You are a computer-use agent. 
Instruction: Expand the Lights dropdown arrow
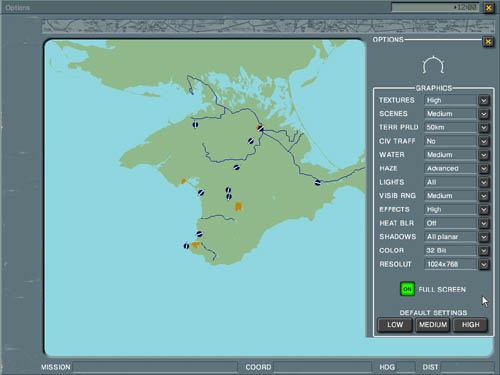coord(484,182)
